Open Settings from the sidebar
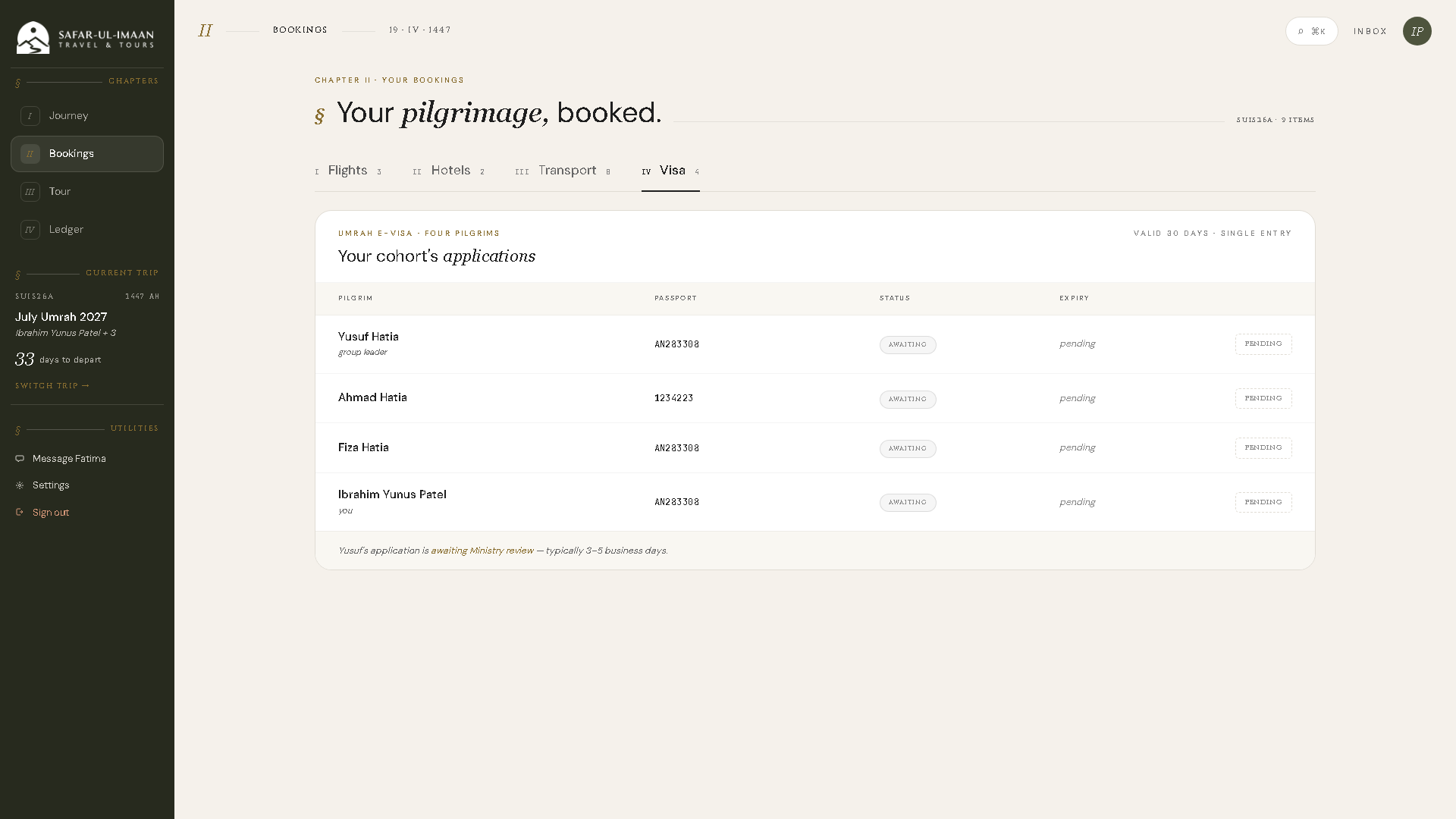The width and height of the screenshot is (1456, 819). [51, 485]
